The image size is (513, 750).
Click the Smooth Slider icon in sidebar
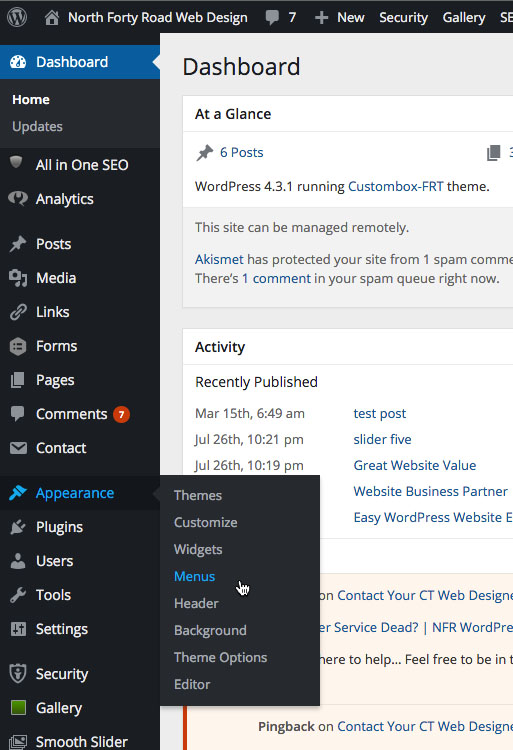point(18,741)
